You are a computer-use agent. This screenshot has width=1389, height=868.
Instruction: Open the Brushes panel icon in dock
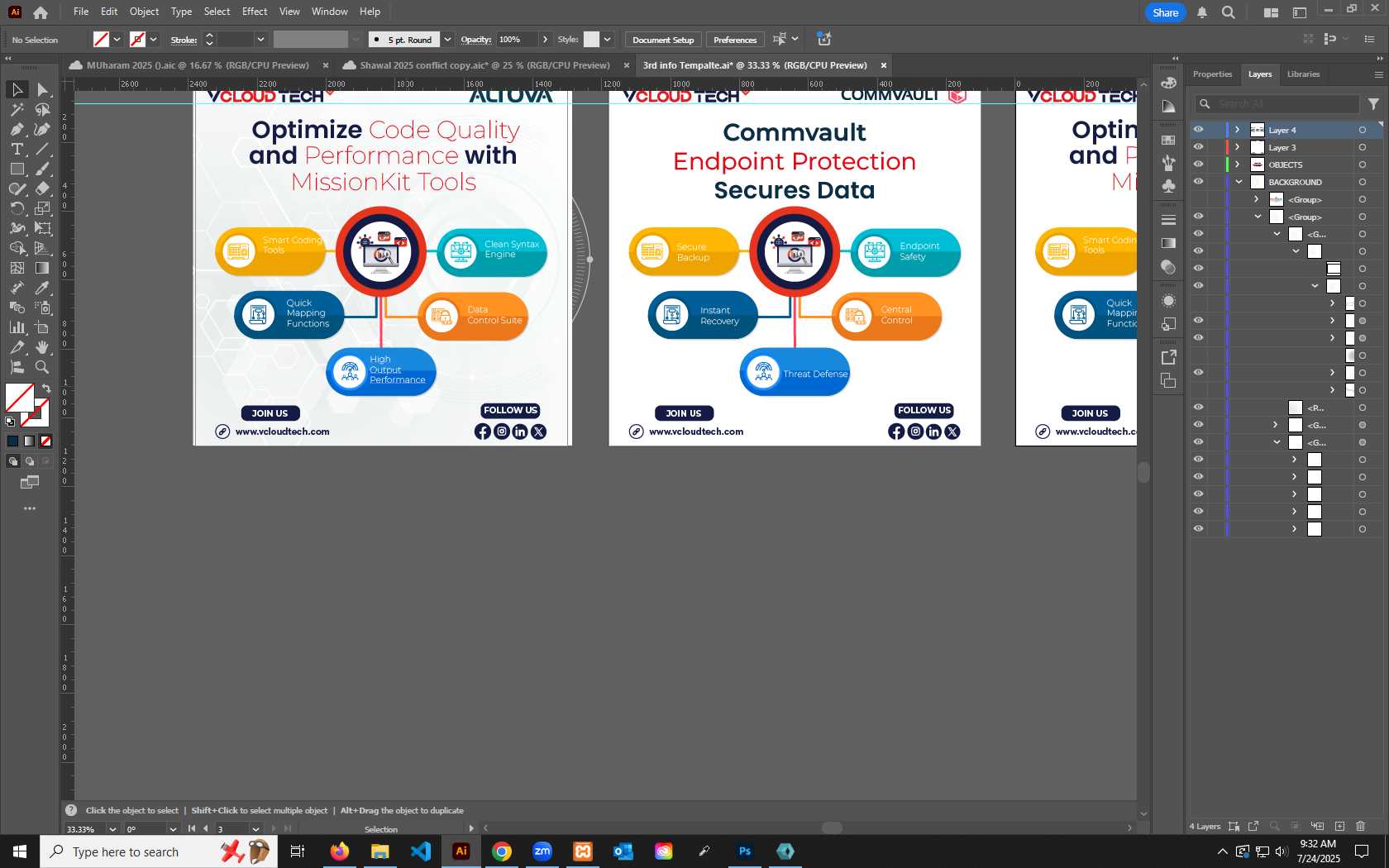coord(1168,163)
